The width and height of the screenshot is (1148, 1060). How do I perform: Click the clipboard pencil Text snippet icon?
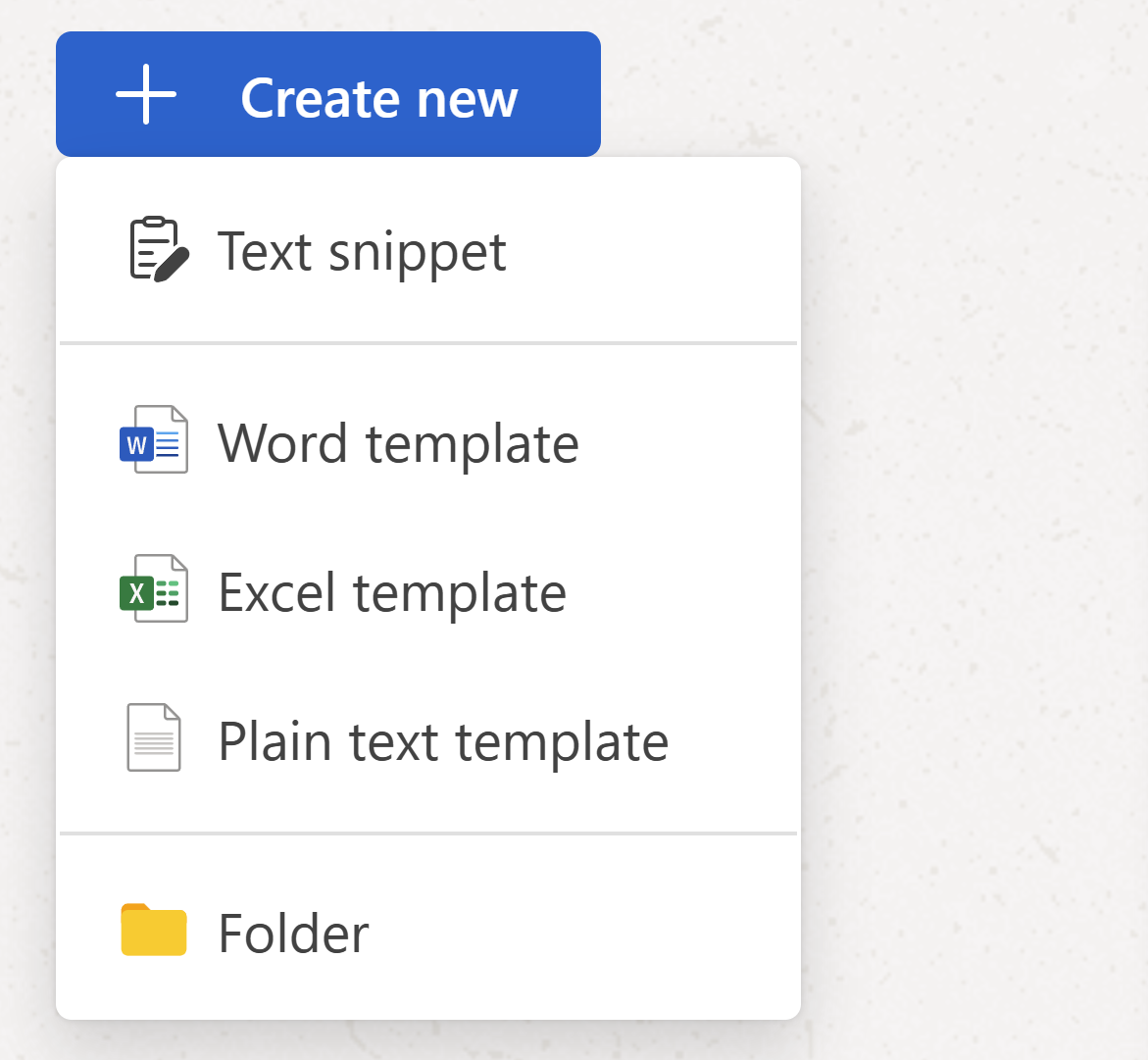[x=159, y=249]
